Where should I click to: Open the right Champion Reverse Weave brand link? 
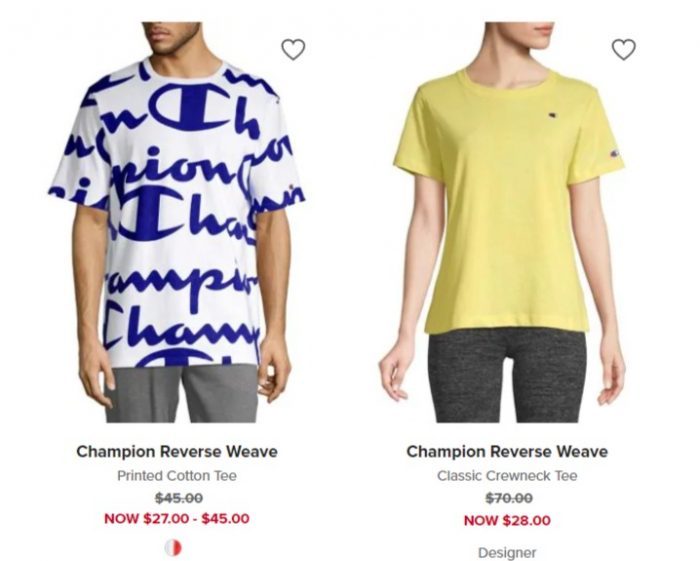[507, 452]
